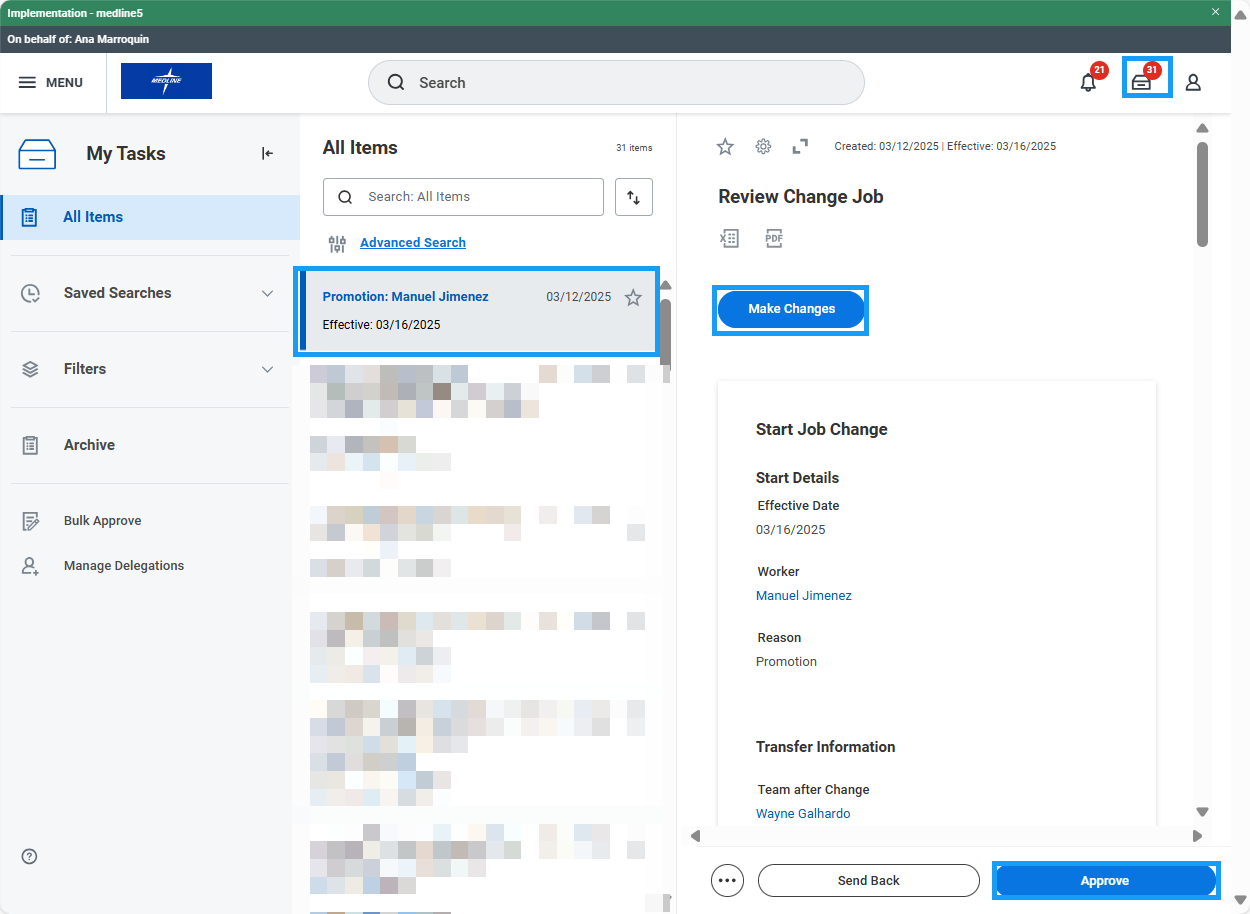Screen dimensions: 1250x914
Task: Select Archive in the sidebar
Action: coord(89,445)
